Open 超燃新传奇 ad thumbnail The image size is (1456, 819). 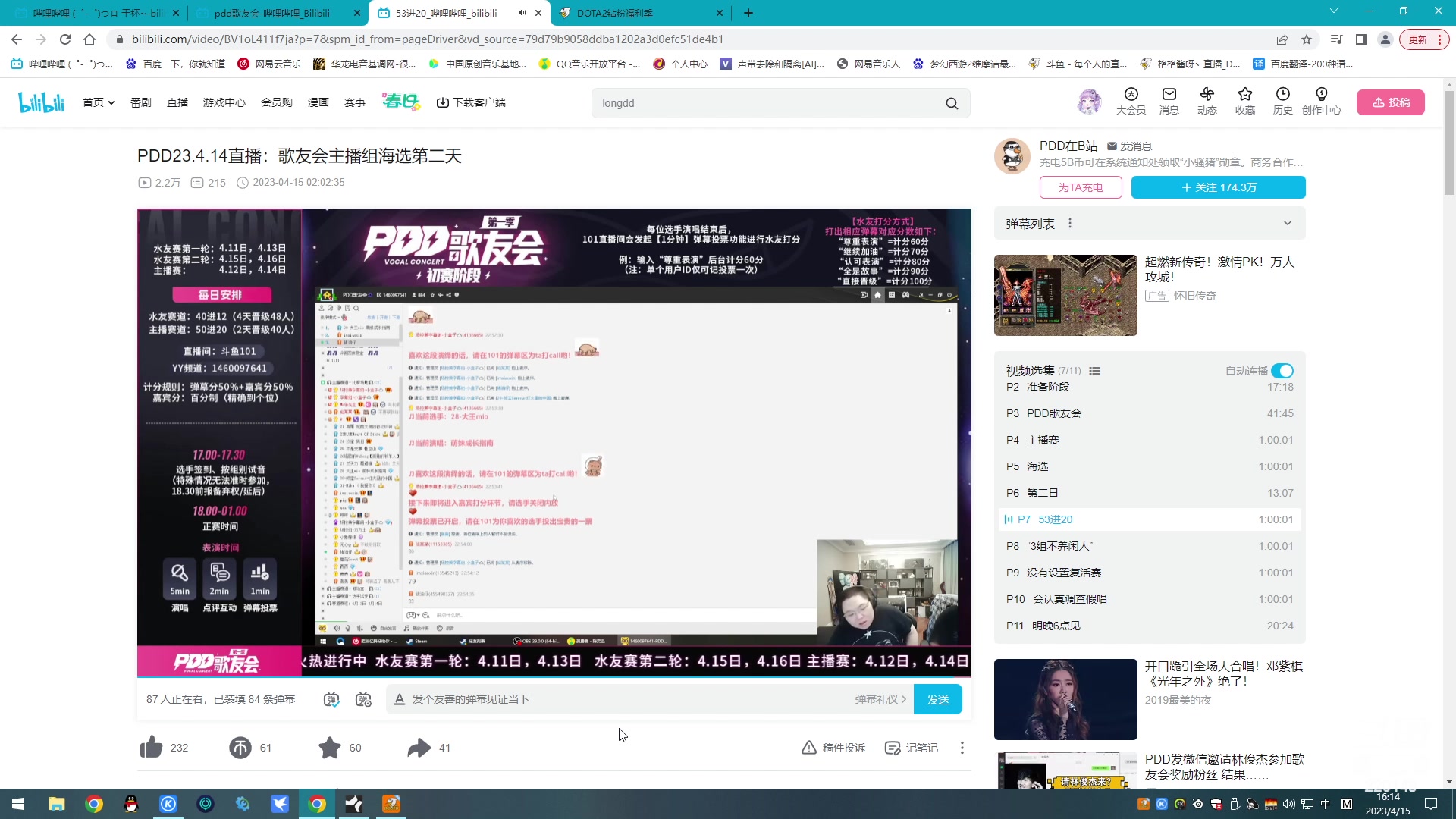(1065, 295)
